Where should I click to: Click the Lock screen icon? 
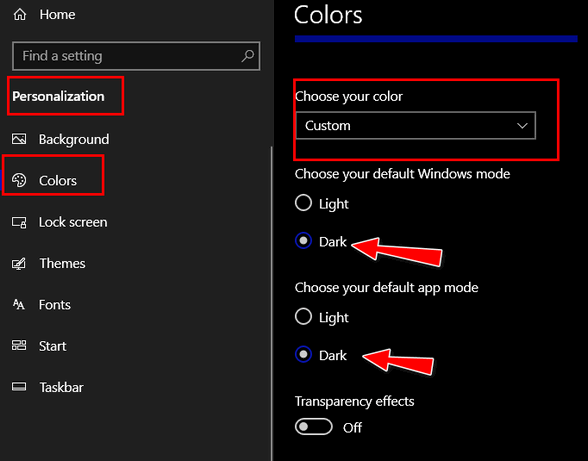coord(19,222)
